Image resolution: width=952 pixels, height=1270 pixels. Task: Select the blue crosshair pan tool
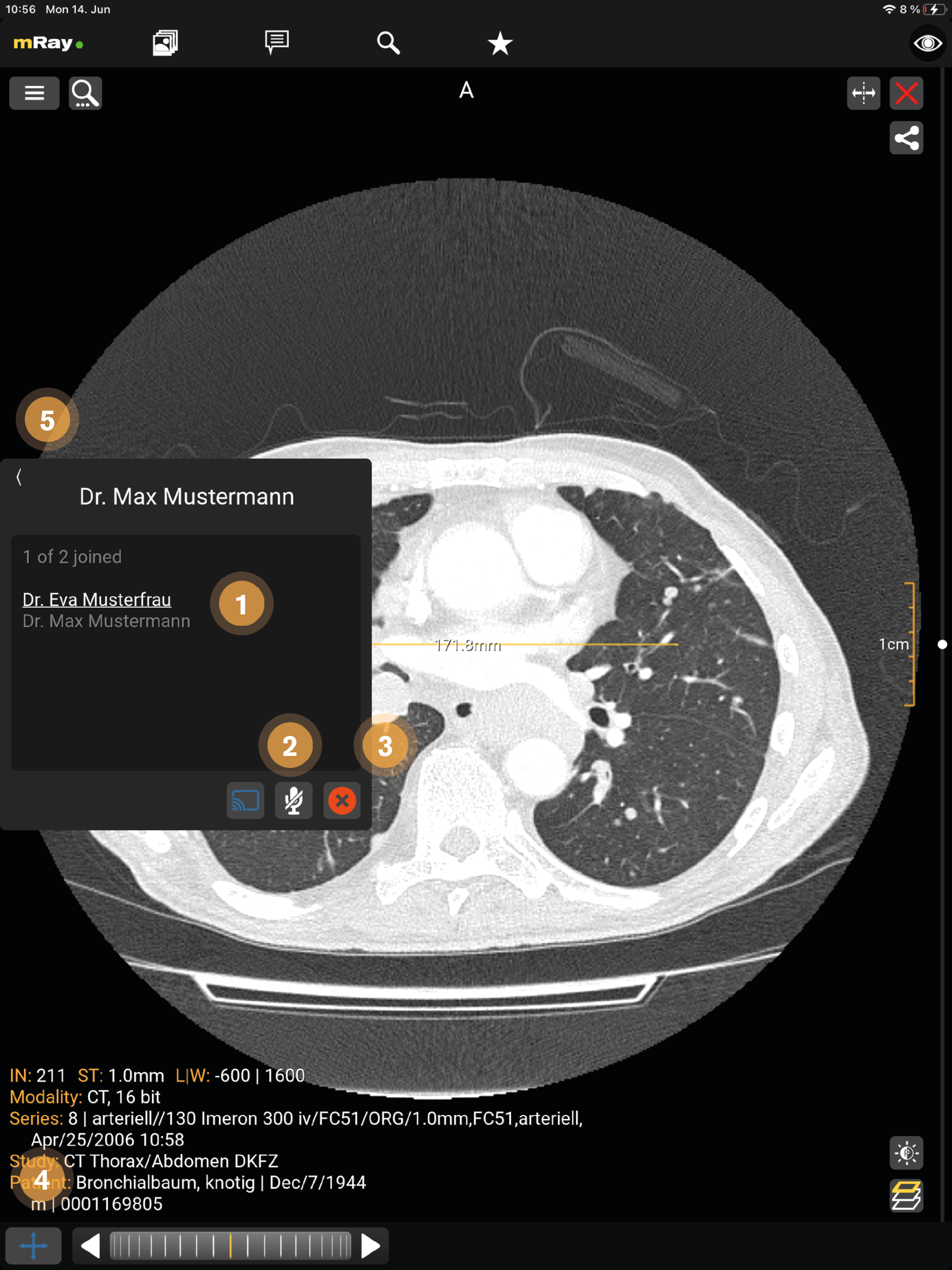33,1246
